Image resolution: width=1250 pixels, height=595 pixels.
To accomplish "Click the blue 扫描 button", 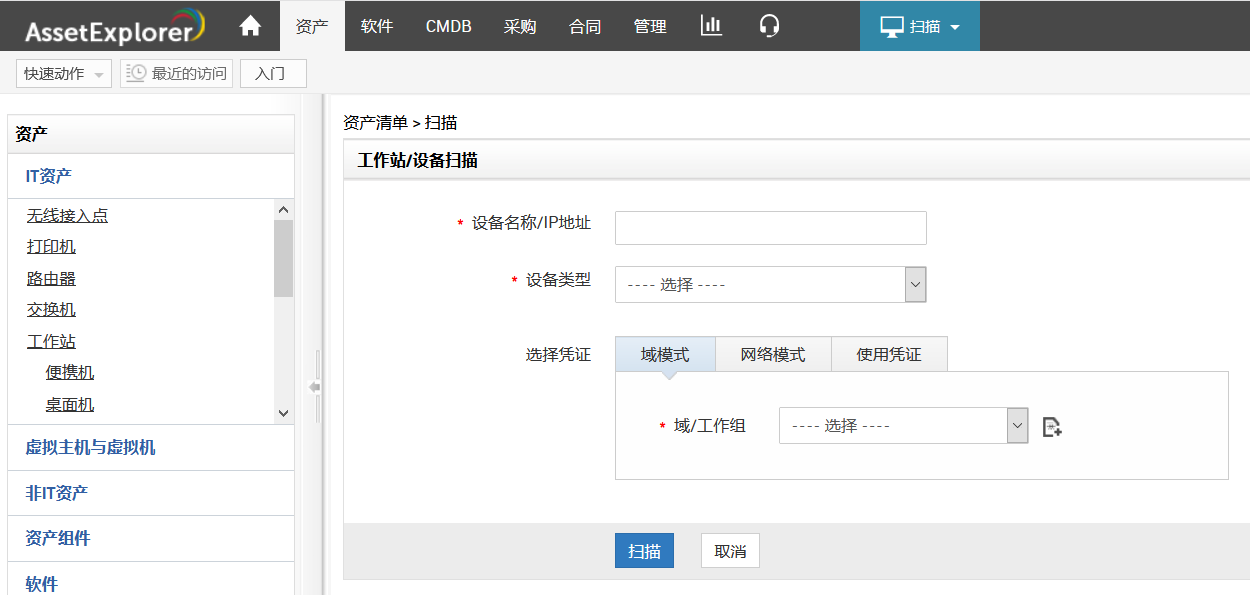I will [644, 551].
